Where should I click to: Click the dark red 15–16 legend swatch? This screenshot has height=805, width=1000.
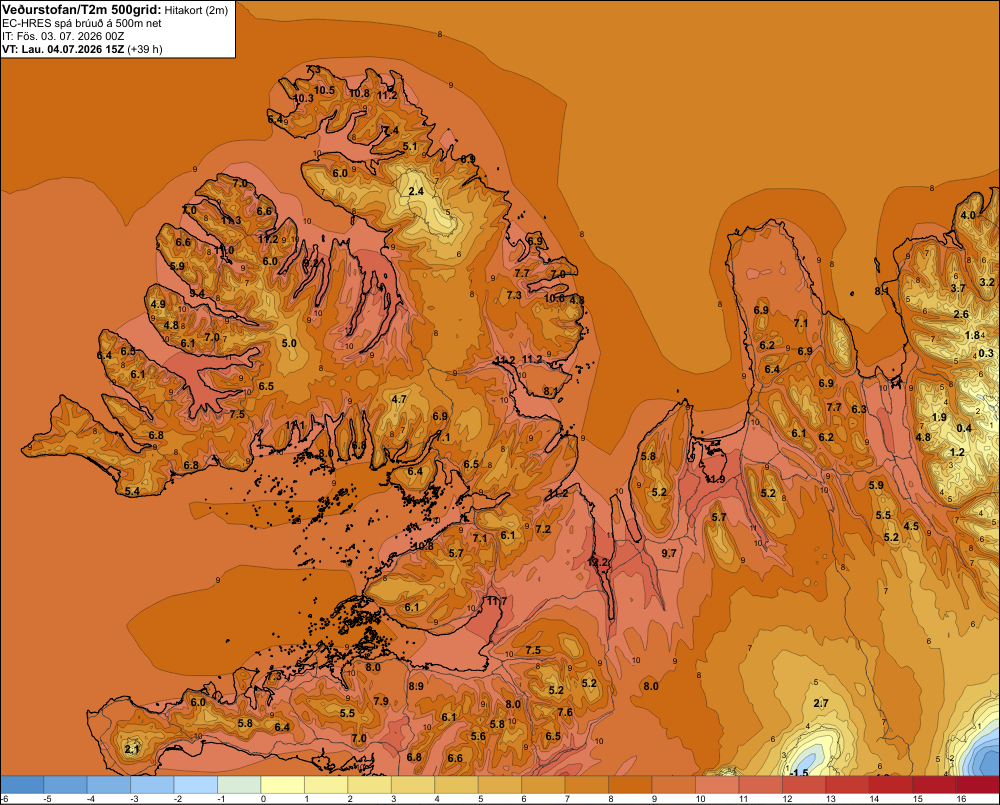pos(934,785)
